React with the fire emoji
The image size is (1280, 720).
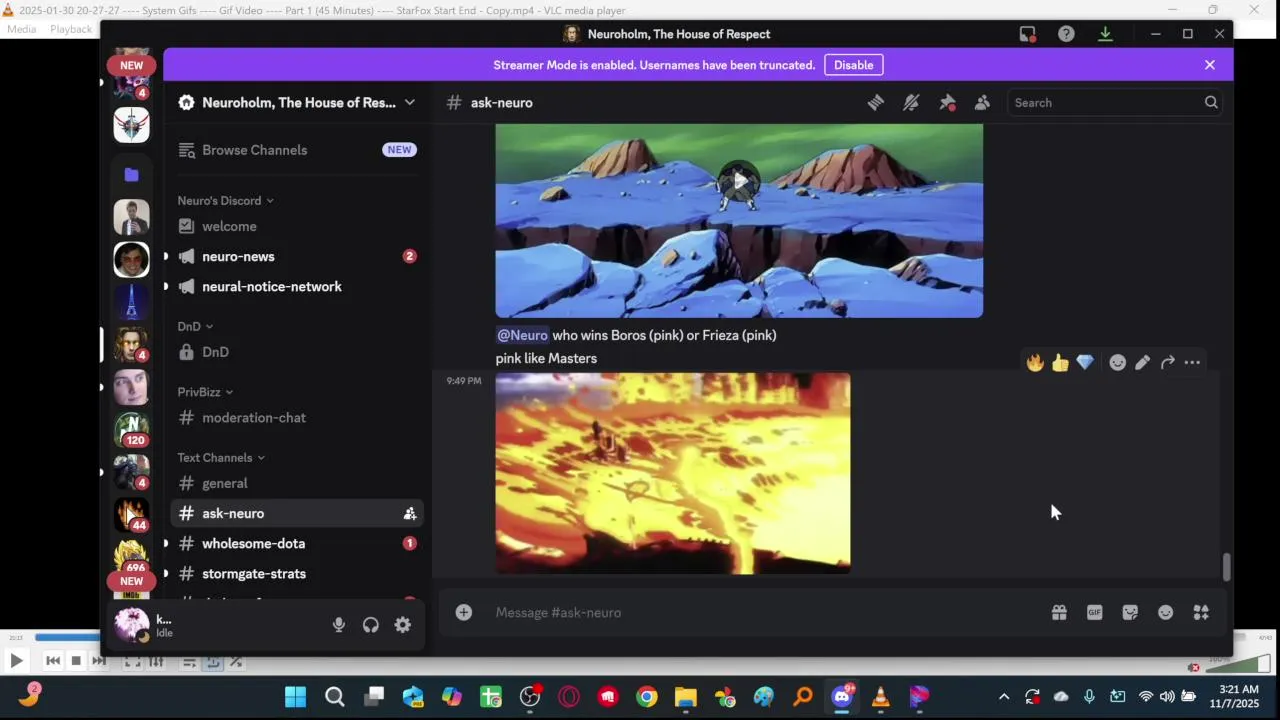point(1035,362)
